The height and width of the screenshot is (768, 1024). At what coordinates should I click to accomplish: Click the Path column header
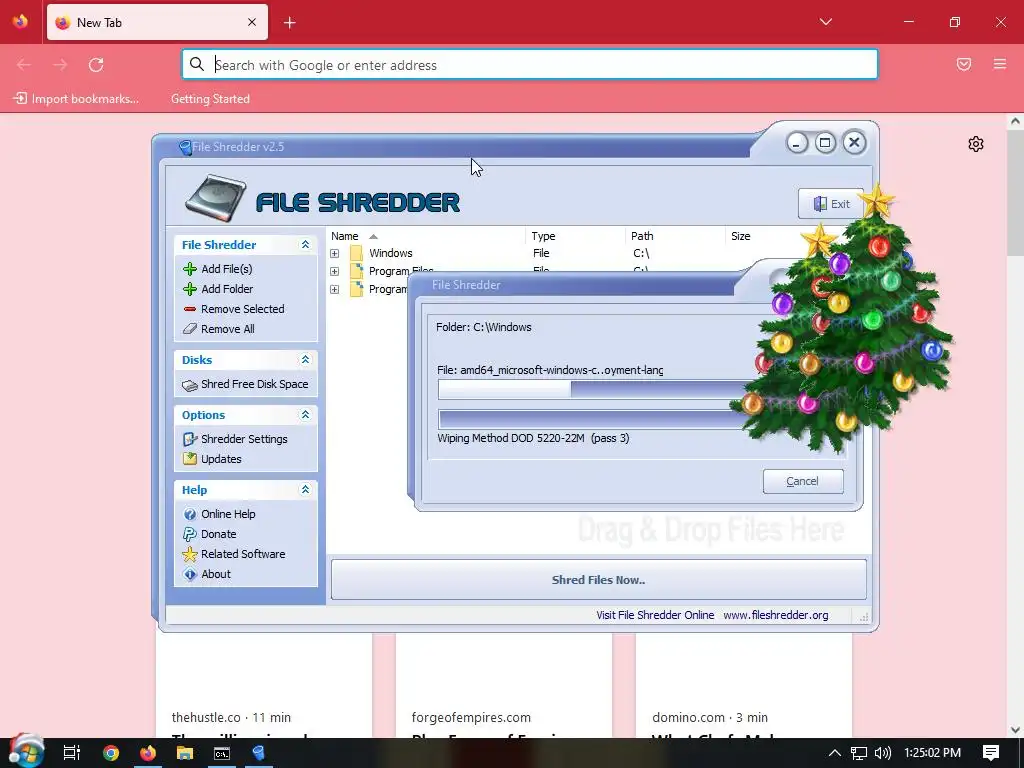[x=675, y=236]
